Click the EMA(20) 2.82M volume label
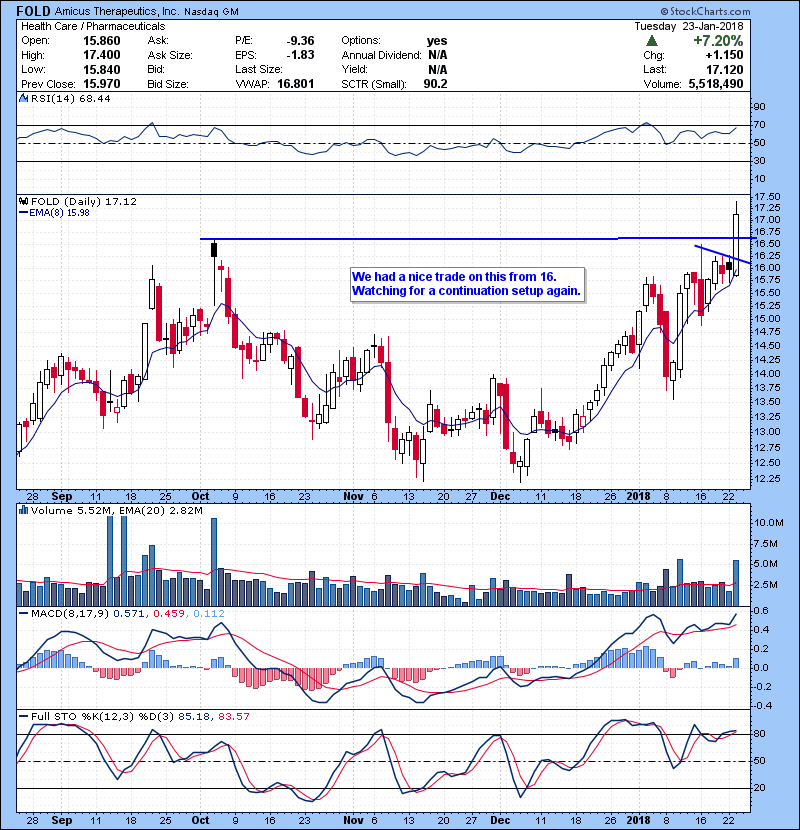 [161, 510]
